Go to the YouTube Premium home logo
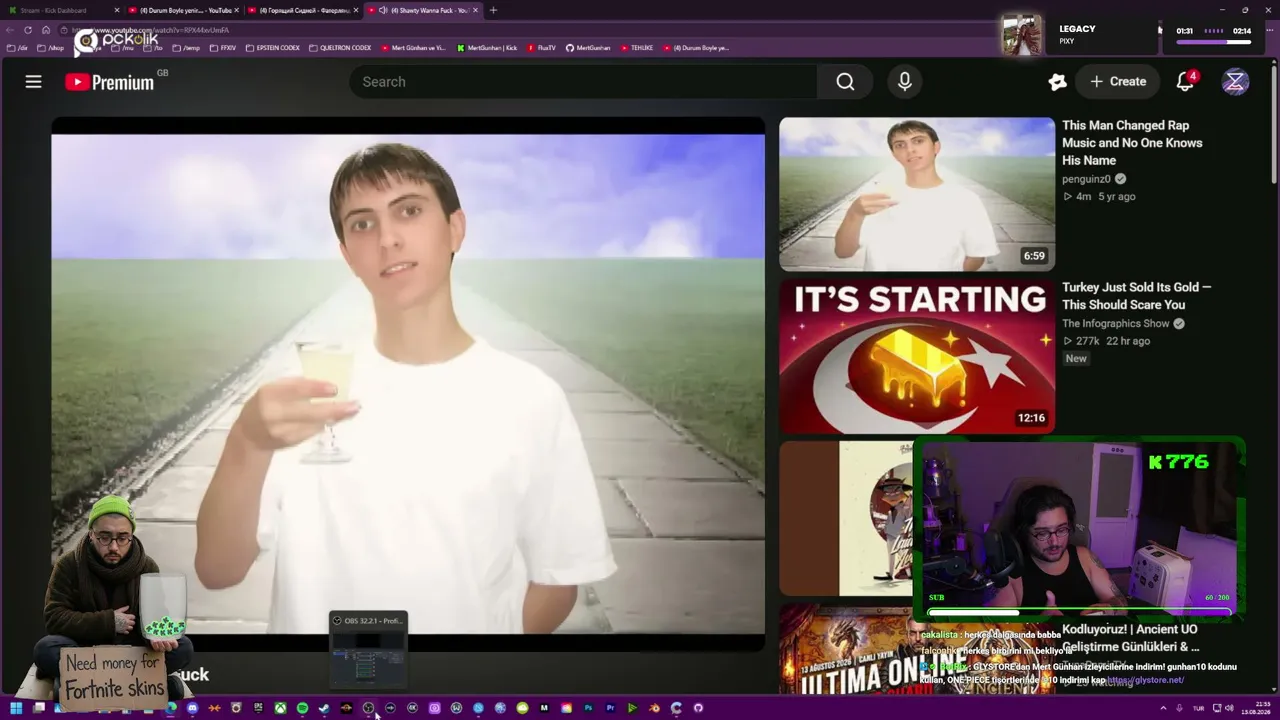This screenshot has height=720, width=1280. click(x=110, y=82)
